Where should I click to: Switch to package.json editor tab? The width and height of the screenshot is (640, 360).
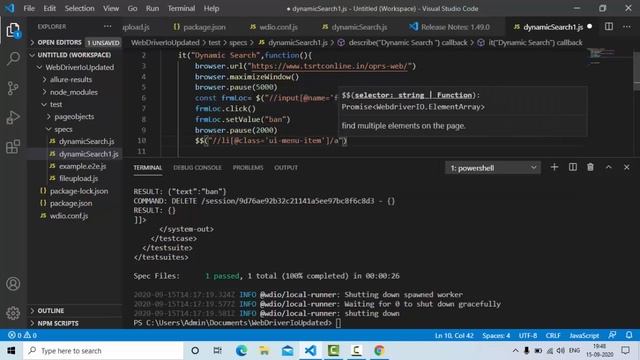(199, 27)
